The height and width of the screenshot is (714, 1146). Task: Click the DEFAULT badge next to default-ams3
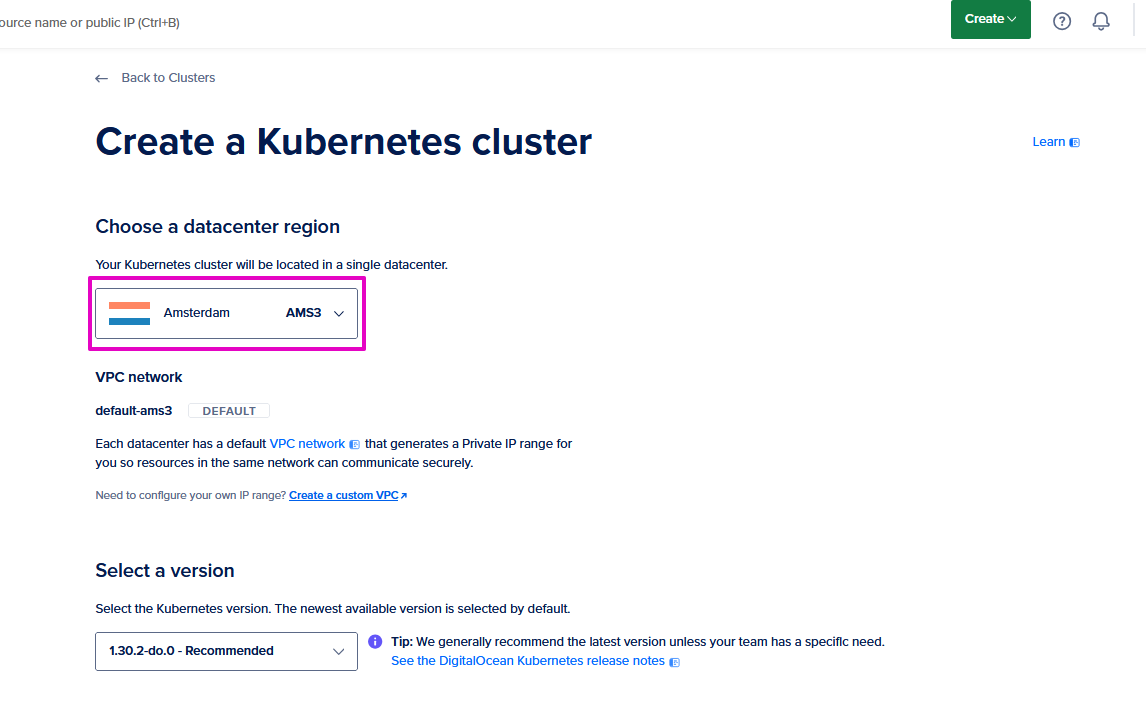[229, 411]
